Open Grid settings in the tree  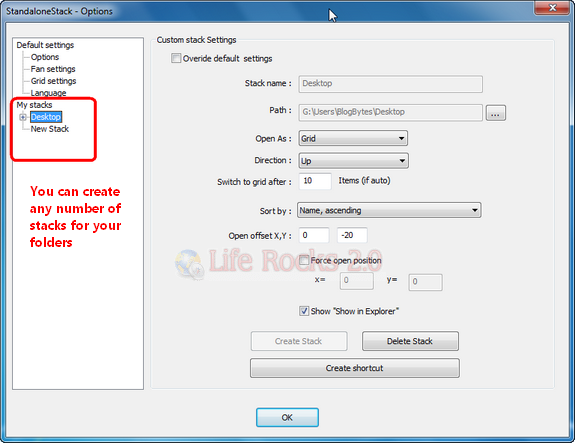(54, 81)
